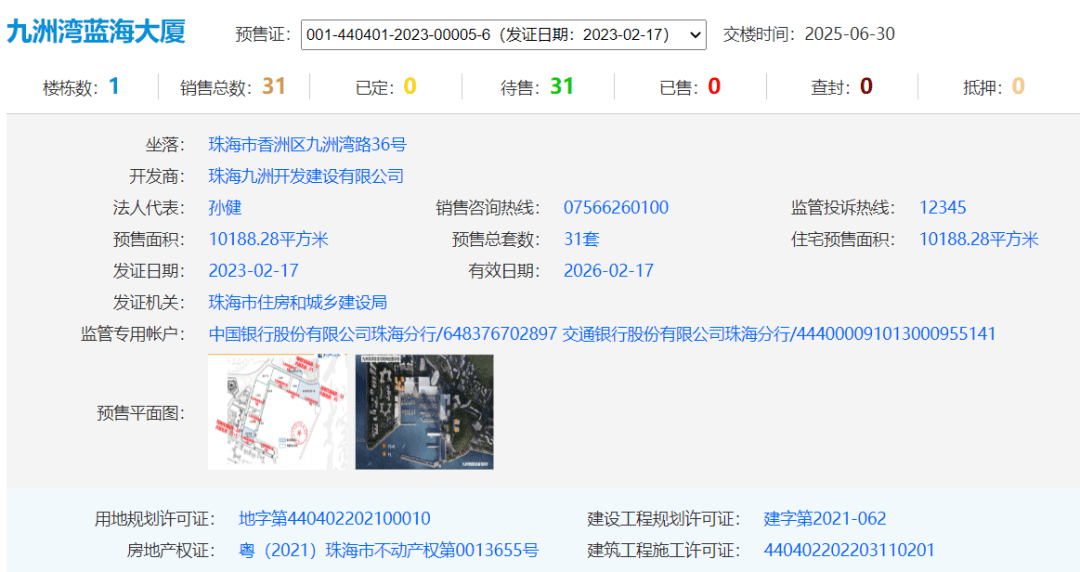1080x572 pixels.
Task: Click the 楼栋数 count 1
Action: pyautogui.click(x=114, y=86)
